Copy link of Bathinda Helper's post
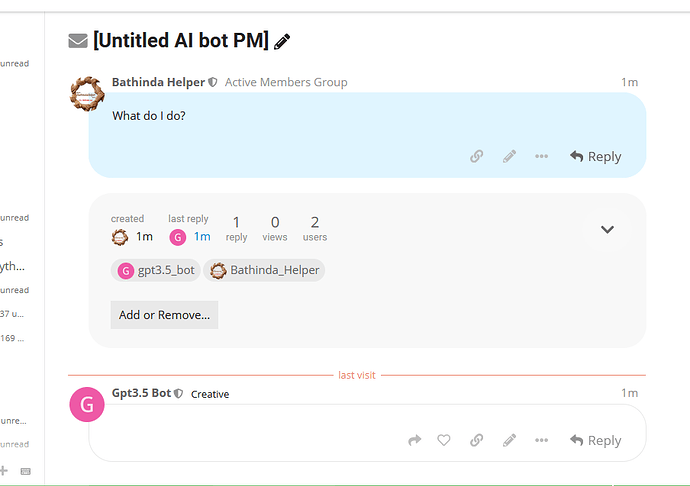 pyautogui.click(x=477, y=156)
